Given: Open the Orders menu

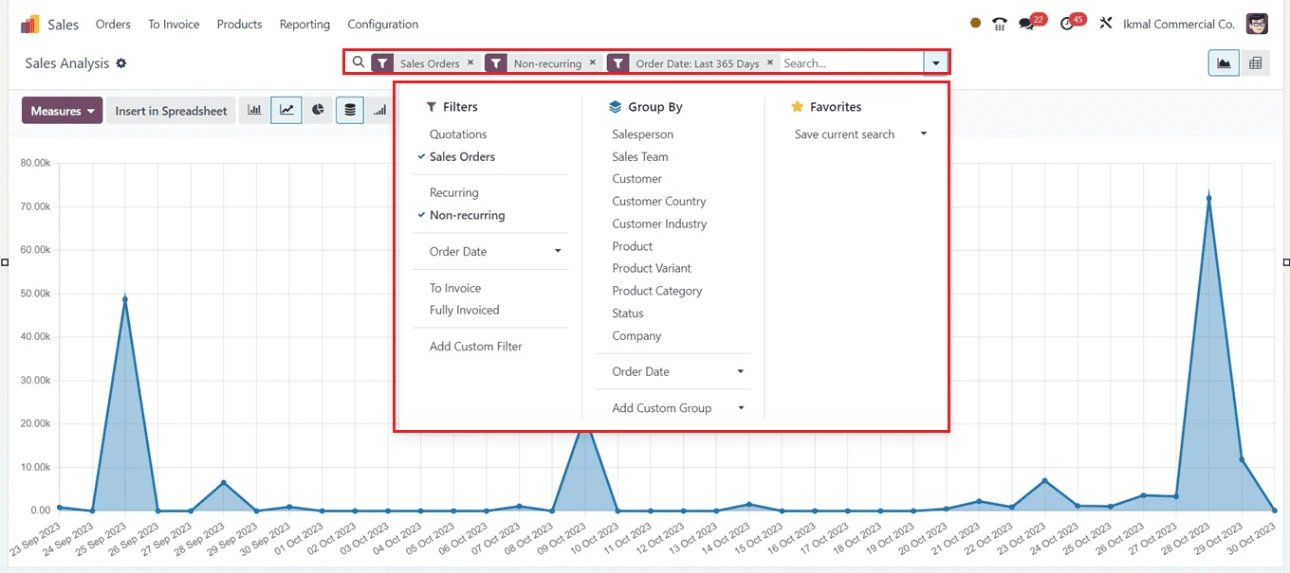Looking at the screenshot, I should pos(113,24).
